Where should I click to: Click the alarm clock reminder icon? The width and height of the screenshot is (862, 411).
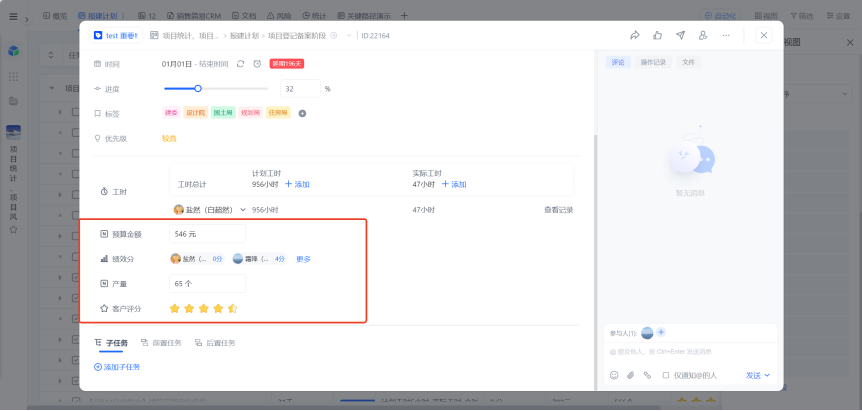coord(257,64)
